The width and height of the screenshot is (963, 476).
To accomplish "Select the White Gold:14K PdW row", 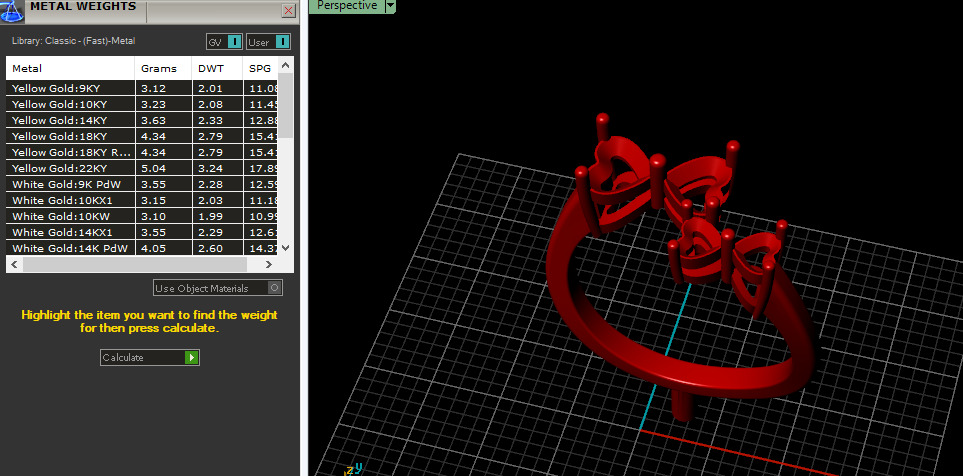I will [142, 248].
